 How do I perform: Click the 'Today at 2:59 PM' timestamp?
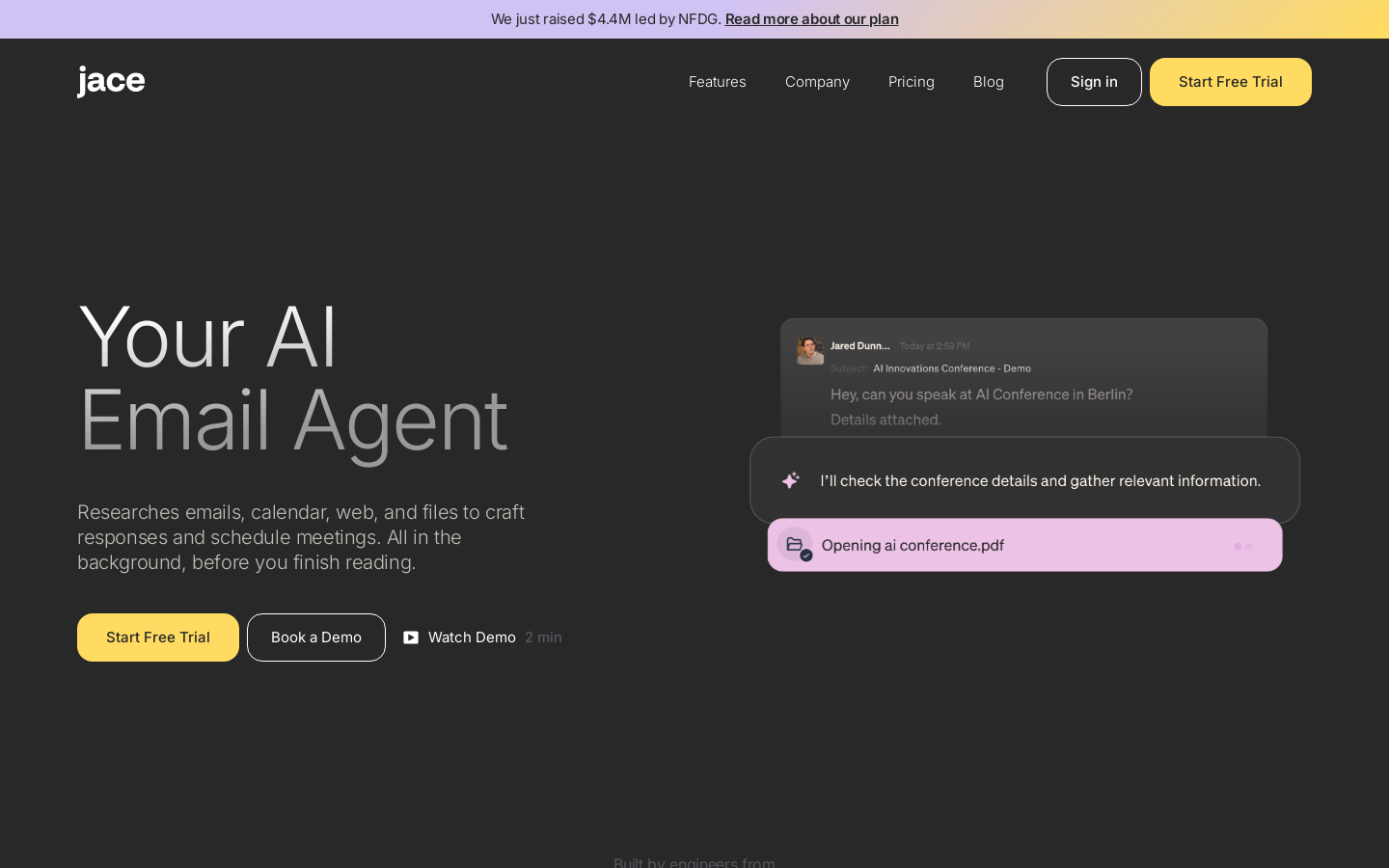click(x=935, y=346)
